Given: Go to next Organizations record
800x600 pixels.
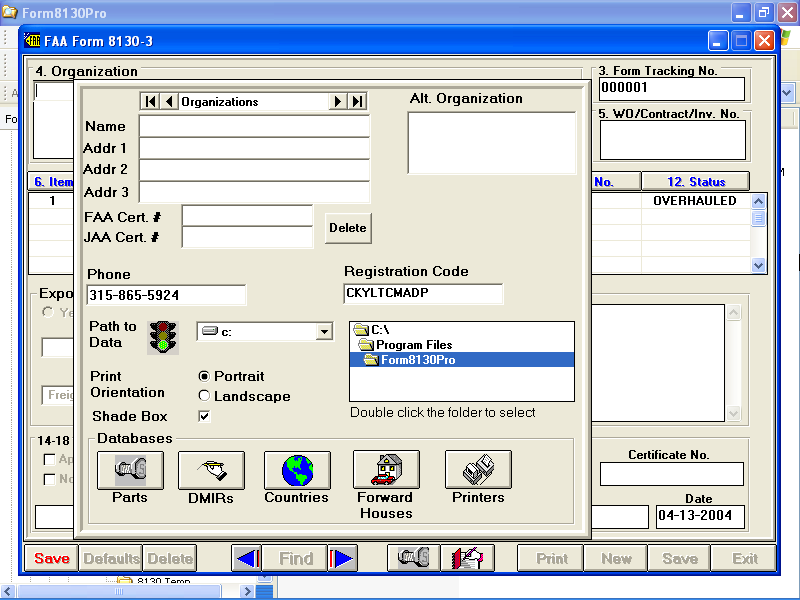Looking at the screenshot, I should [338, 101].
